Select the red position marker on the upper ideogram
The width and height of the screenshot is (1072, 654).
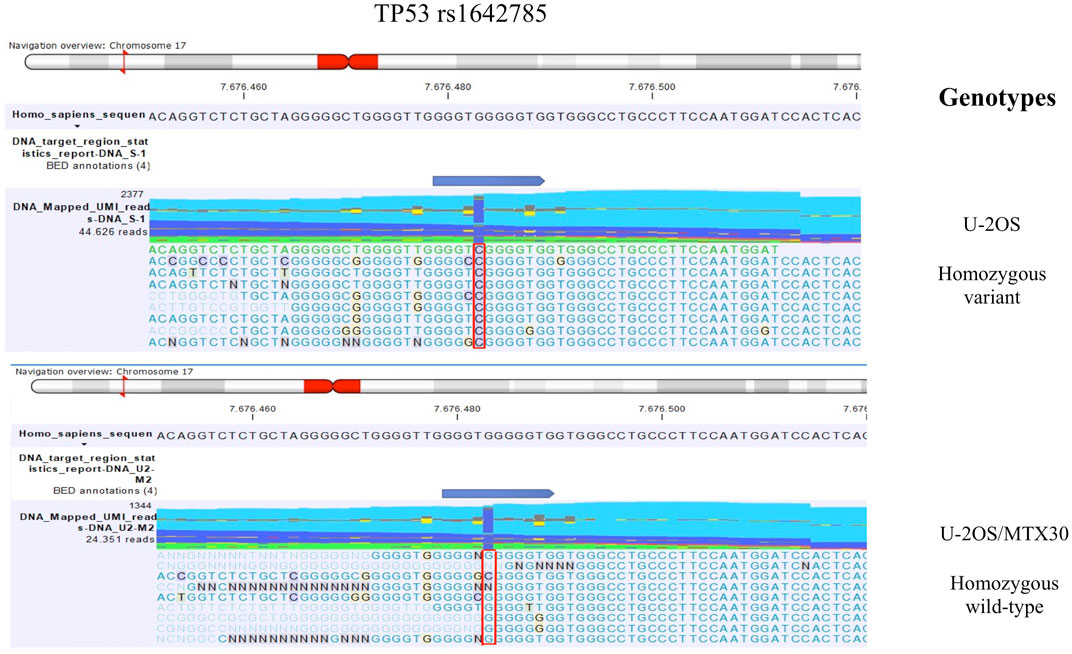[x=123, y=62]
